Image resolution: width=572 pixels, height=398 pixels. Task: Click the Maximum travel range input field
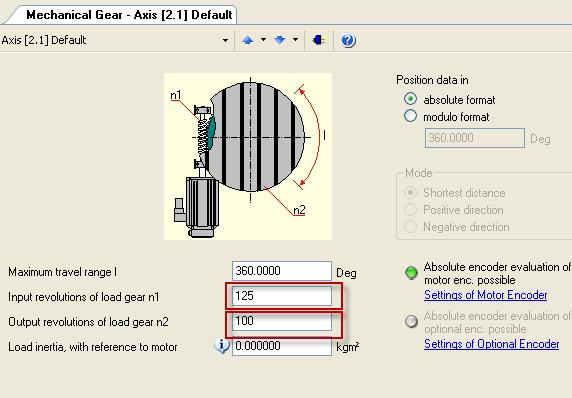pyautogui.click(x=282, y=271)
